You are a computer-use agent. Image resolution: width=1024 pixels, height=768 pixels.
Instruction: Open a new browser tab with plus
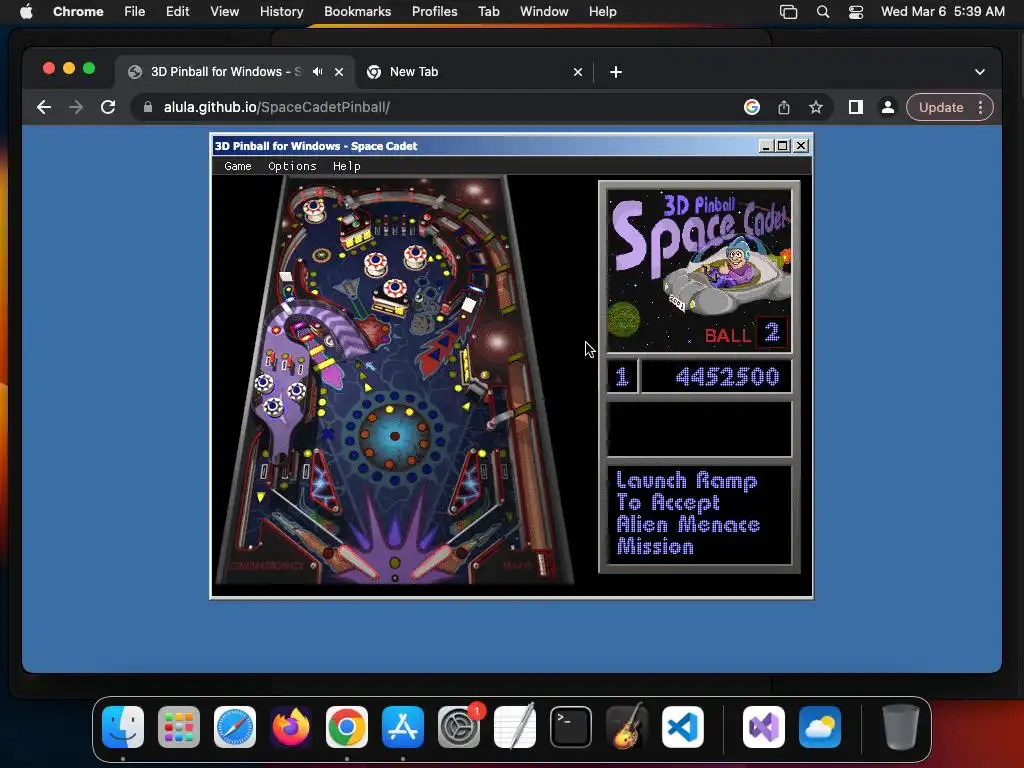click(616, 72)
